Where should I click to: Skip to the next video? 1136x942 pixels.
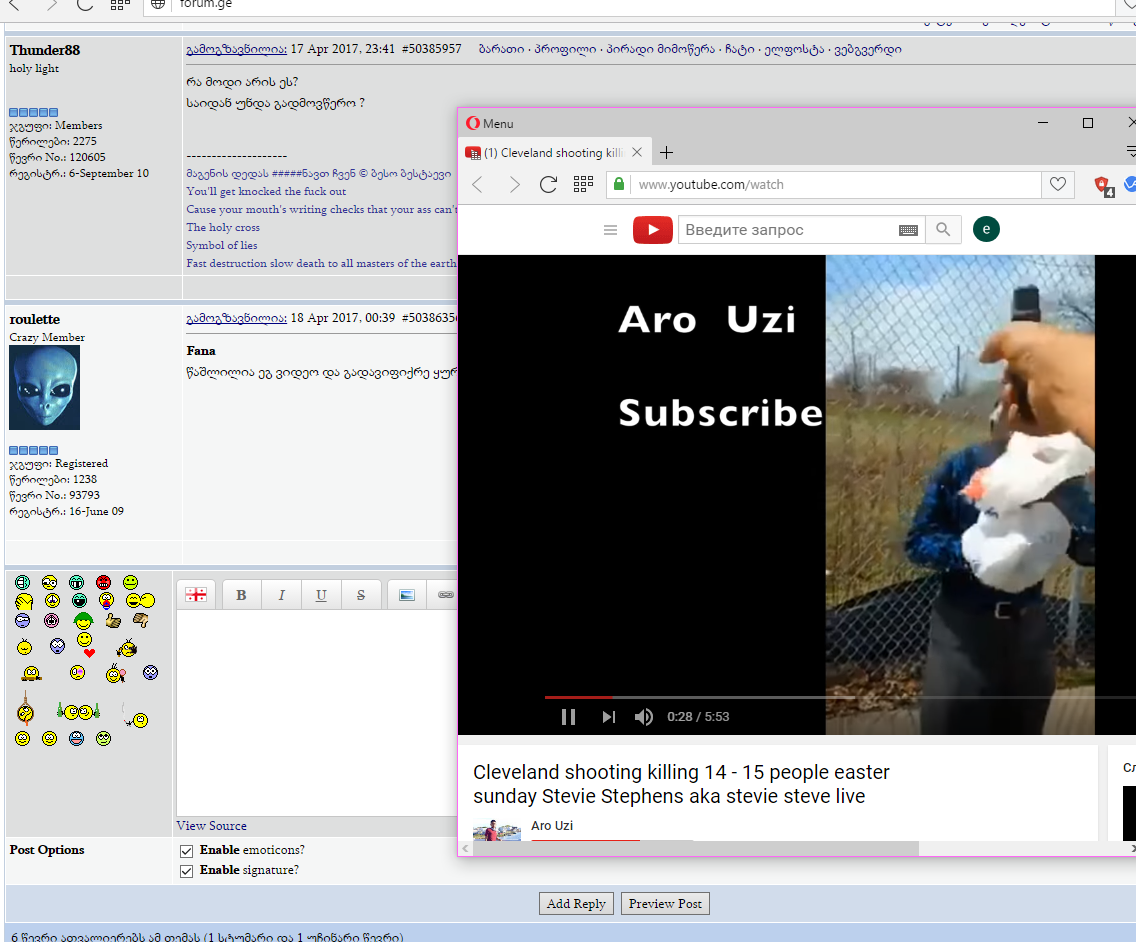coord(608,717)
